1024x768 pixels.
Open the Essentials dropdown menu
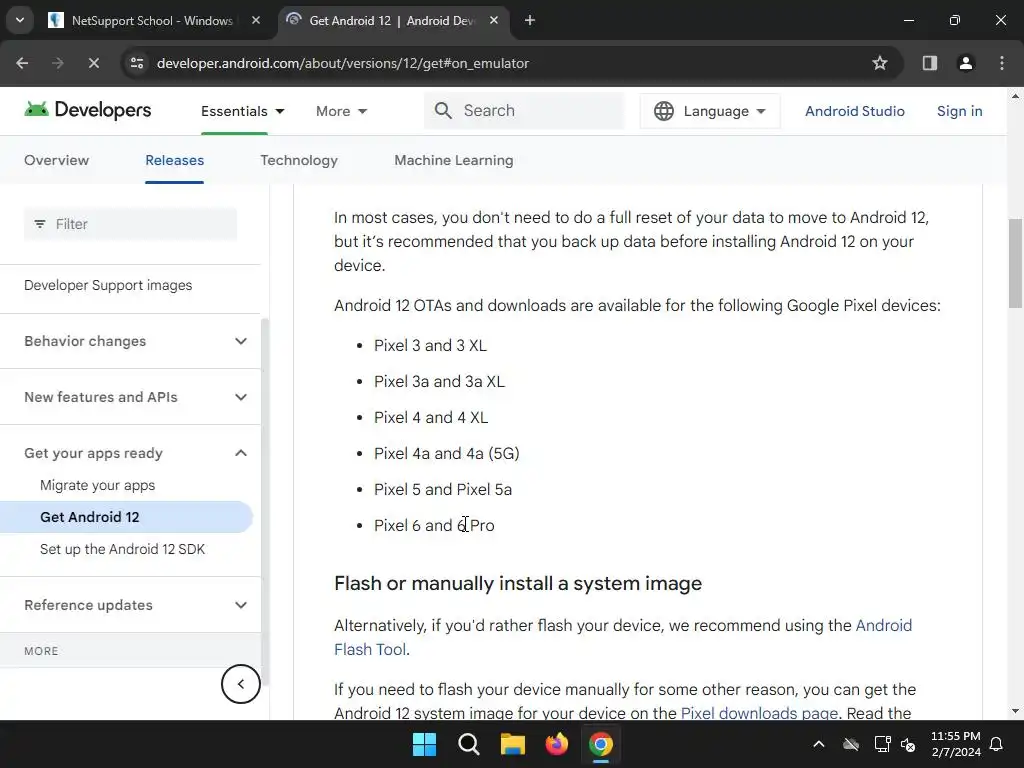(242, 111)
